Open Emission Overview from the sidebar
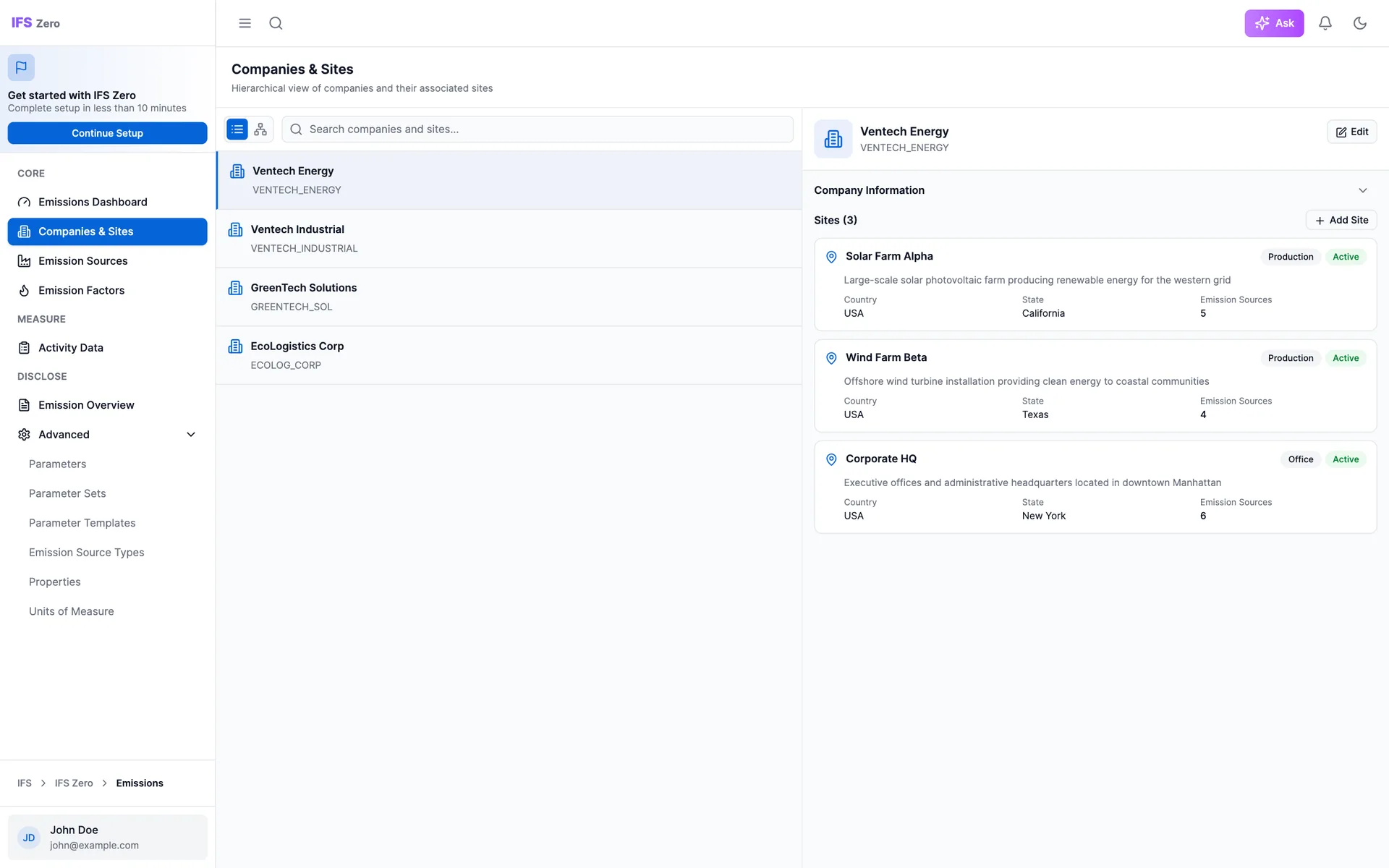This screenshot has height=868, width=1389. 86,405
